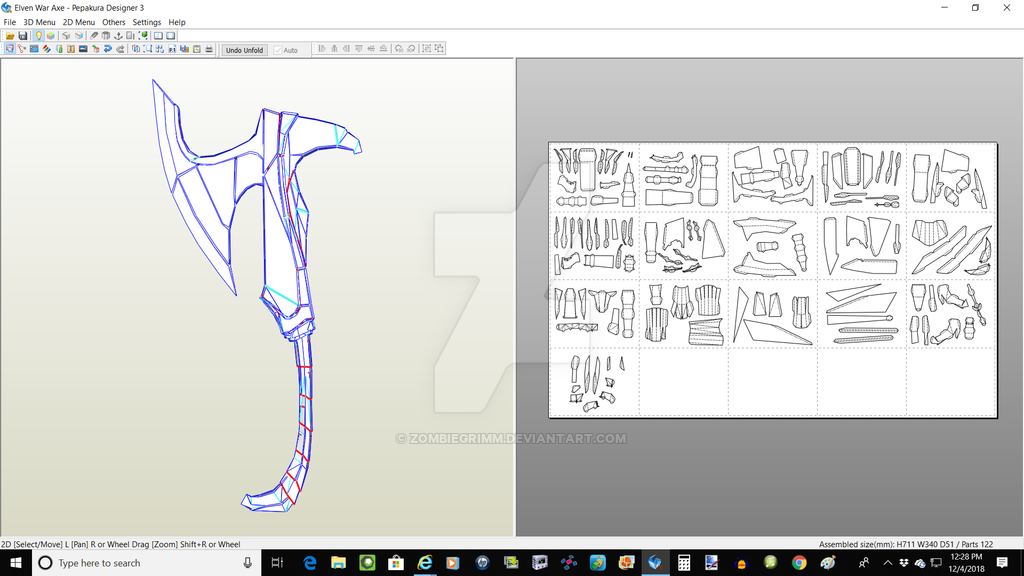Open the 2D Menu
The height and width of the screenshot is (576, 1024).
[x=78, y=22]
